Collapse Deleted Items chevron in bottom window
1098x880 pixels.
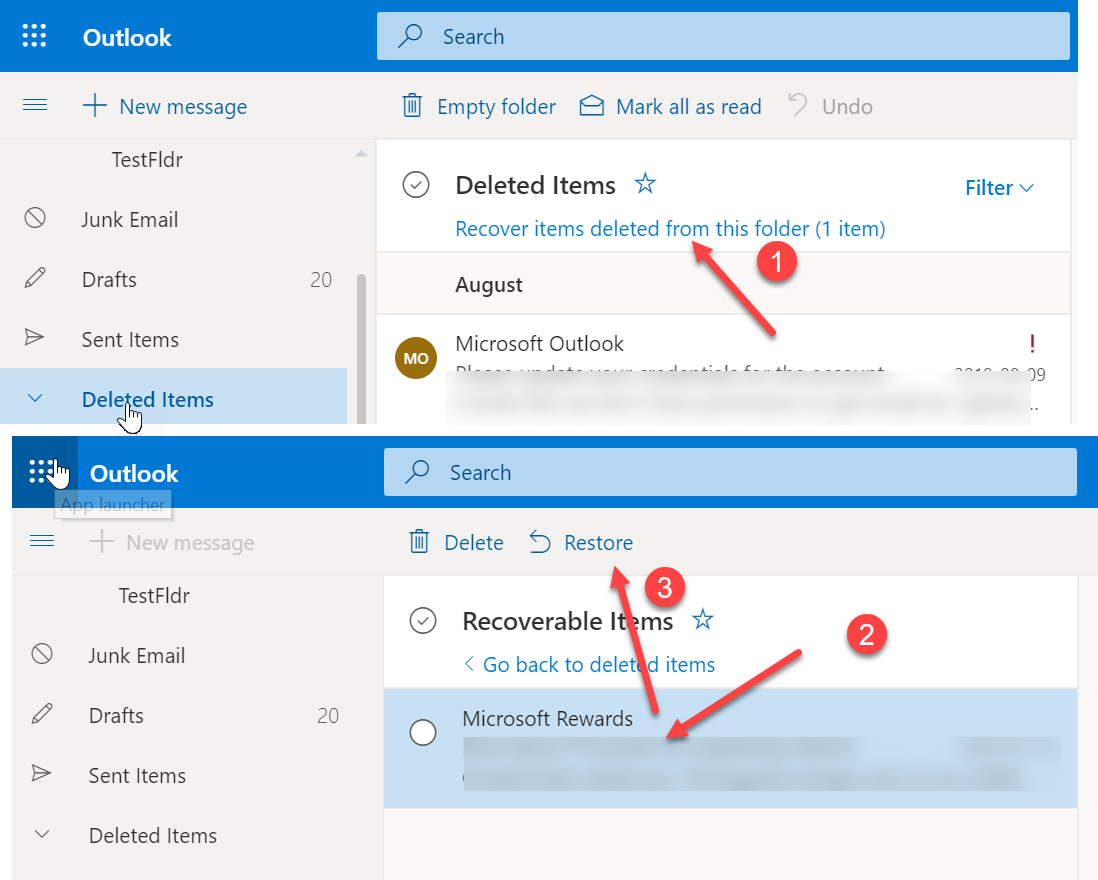pos(42,834)
